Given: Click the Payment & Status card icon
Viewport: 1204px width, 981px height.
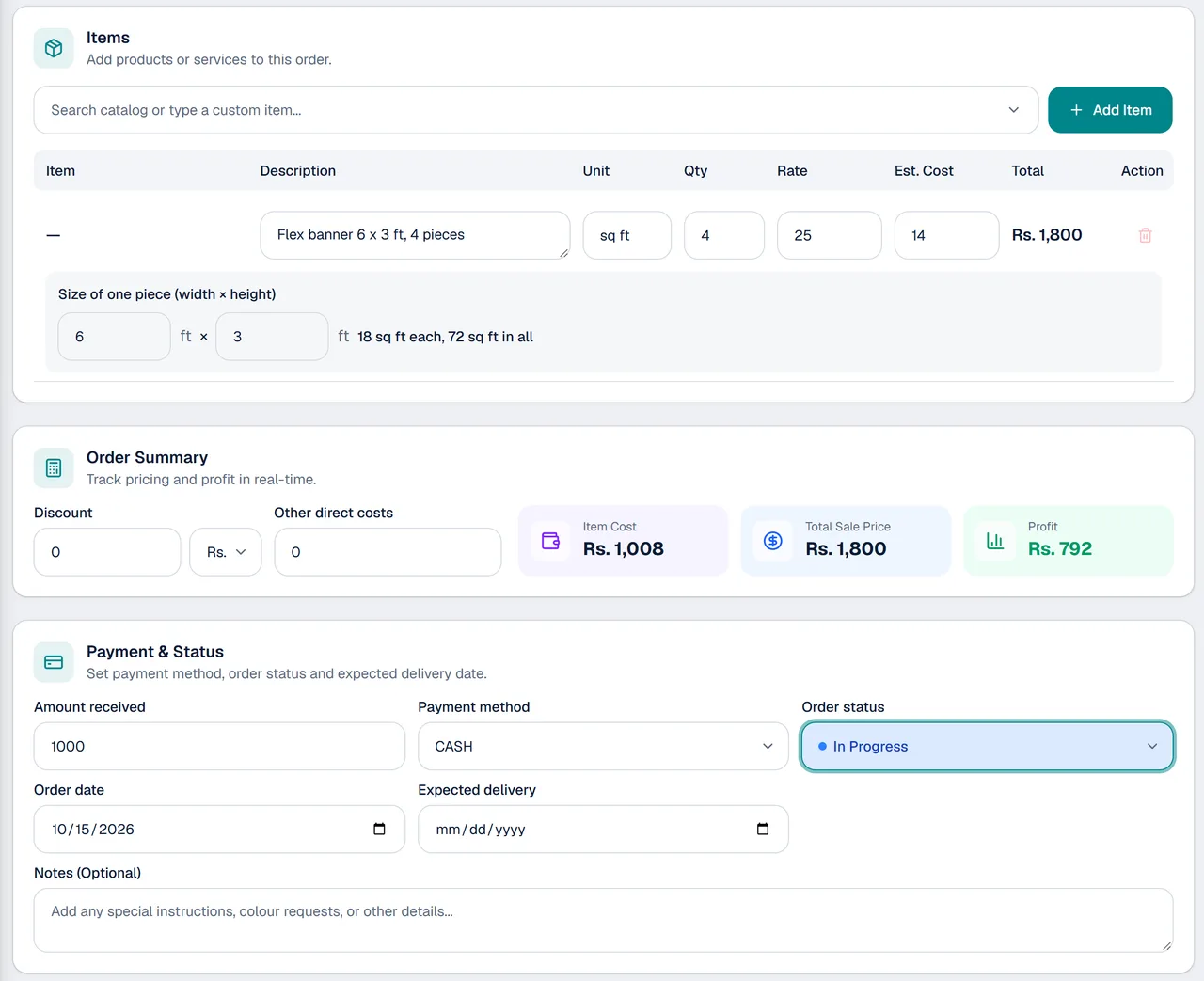Looking at the screenshot, I should click(54, 662).
